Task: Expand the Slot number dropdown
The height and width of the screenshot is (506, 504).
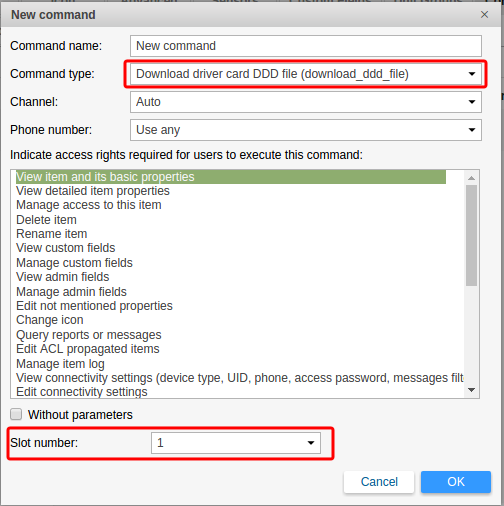Action: pyautogui.click(x=236, y=443)
